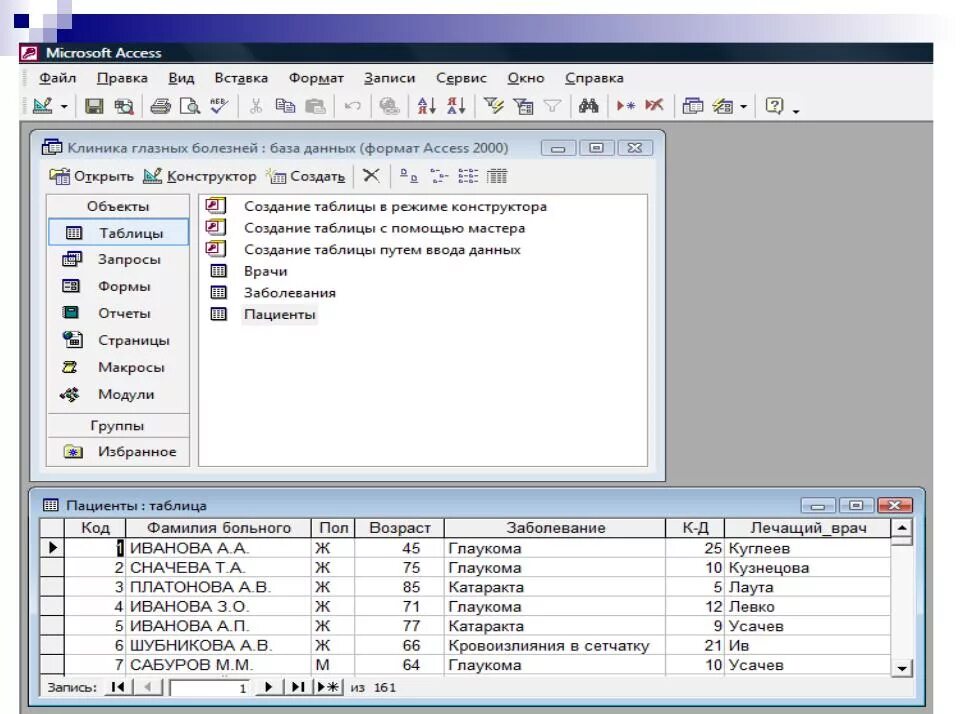Open the New Object dropdown arrow

(743, 107)
